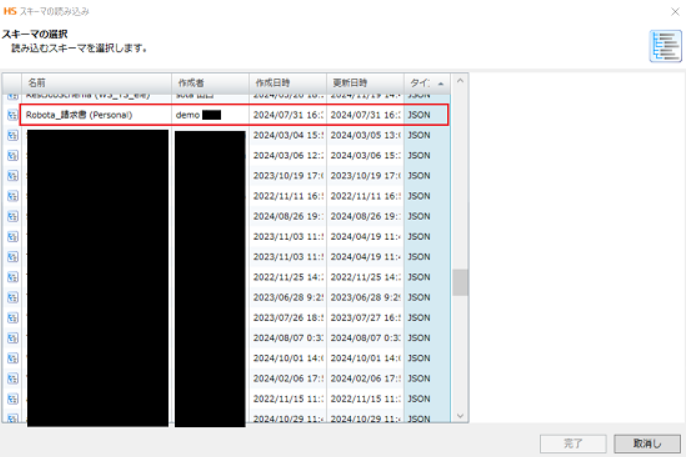Click JSON type cell in the 2024/10/01 row
This screenshot has width=686, height=457.
click(x=427, y=359)
